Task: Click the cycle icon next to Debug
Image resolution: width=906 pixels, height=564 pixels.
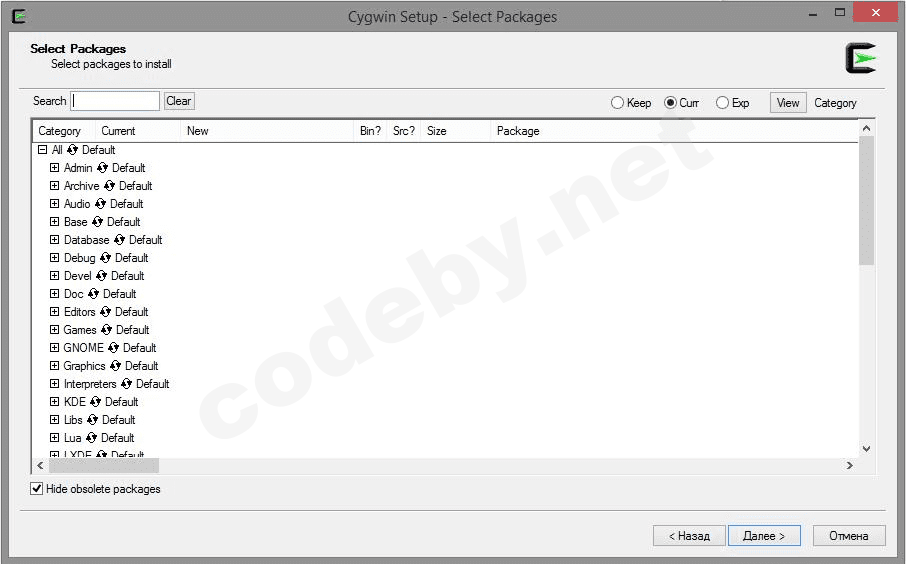Action: tap(105, 257)
